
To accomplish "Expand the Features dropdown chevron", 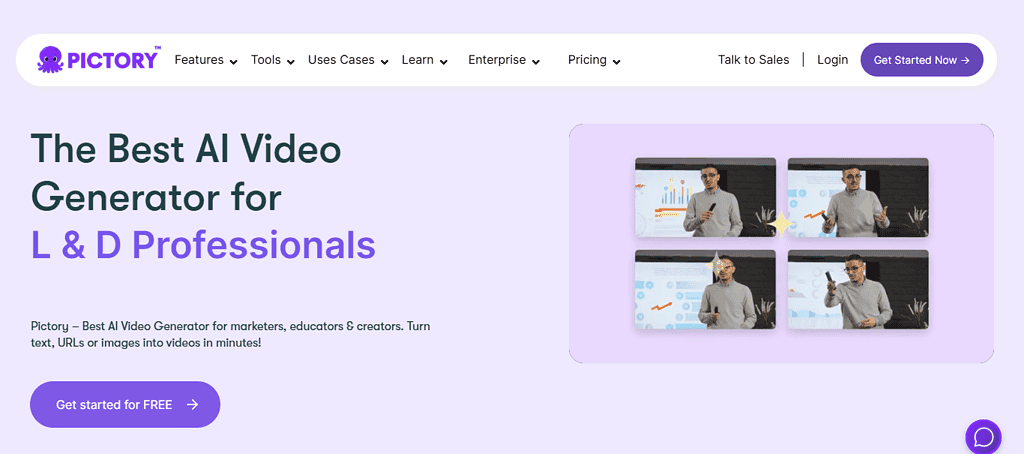I will [234, 62].
